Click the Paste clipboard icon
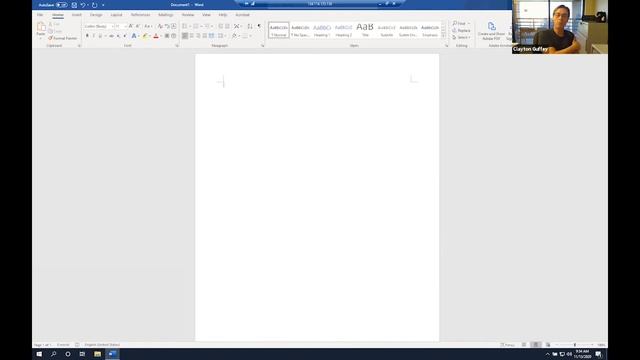This screenshot has width=640, height=360. point(41,27)
